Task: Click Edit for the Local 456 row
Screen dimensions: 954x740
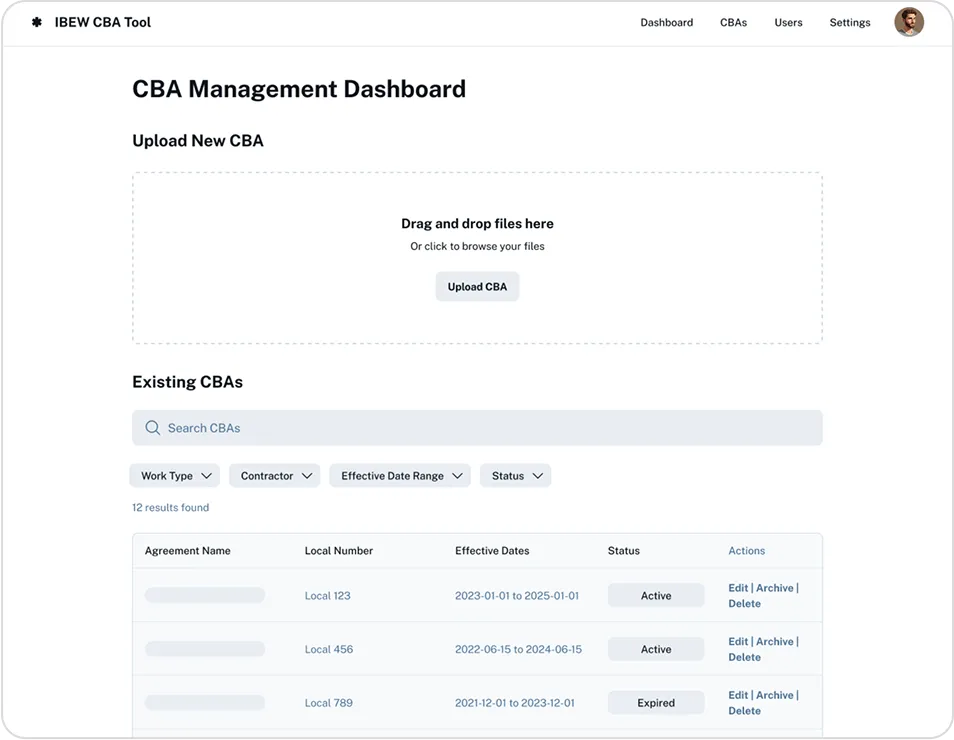Action: [738, 641]
